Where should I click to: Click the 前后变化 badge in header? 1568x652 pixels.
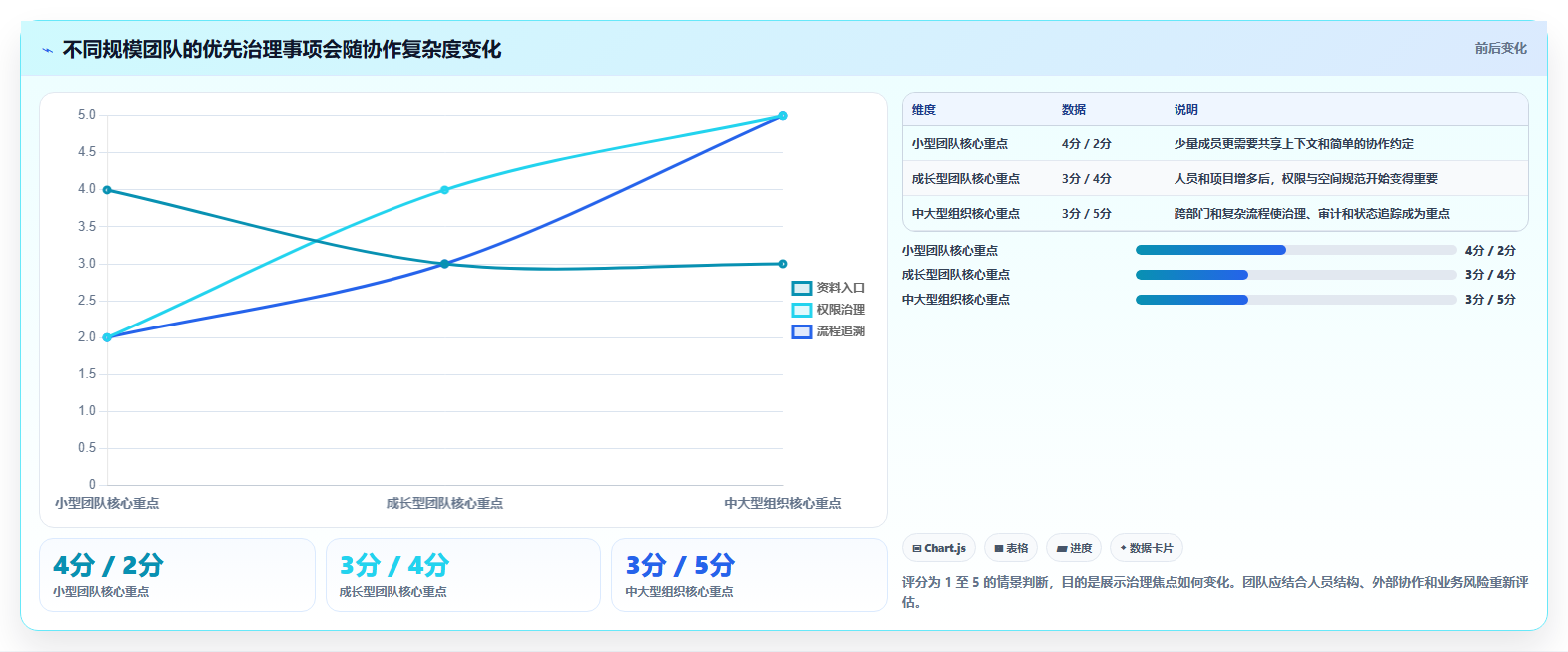(x=1500, y=48)
